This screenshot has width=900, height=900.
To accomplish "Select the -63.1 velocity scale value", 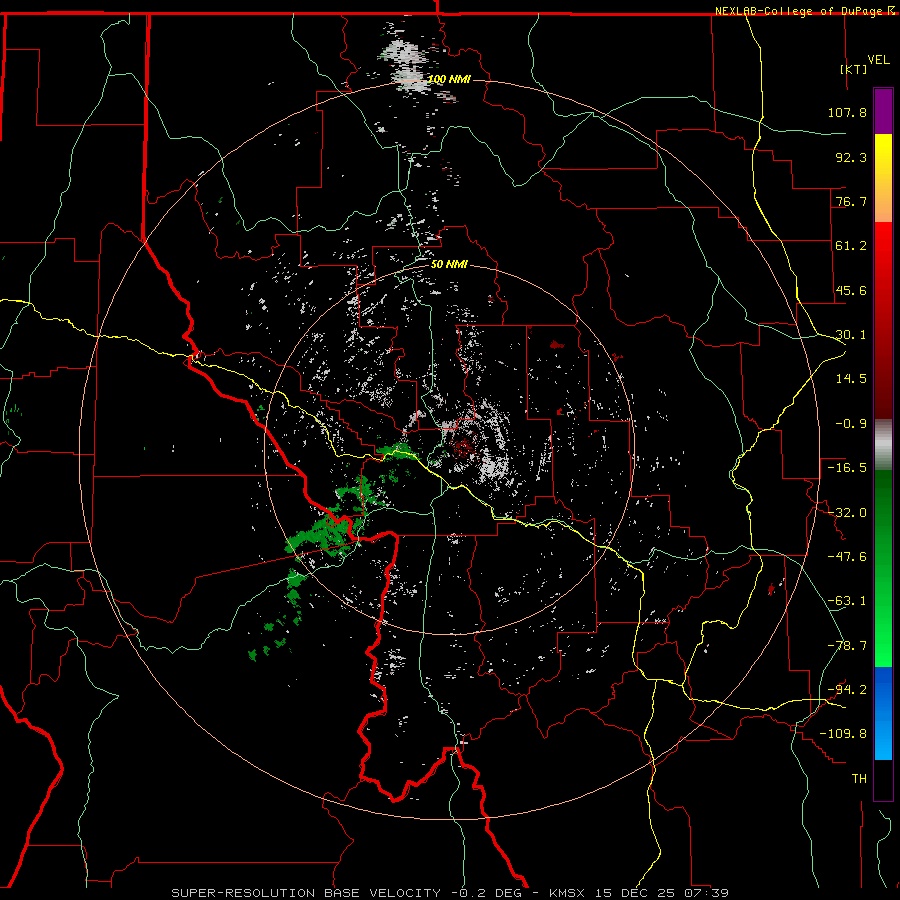I will click(847, 601).
